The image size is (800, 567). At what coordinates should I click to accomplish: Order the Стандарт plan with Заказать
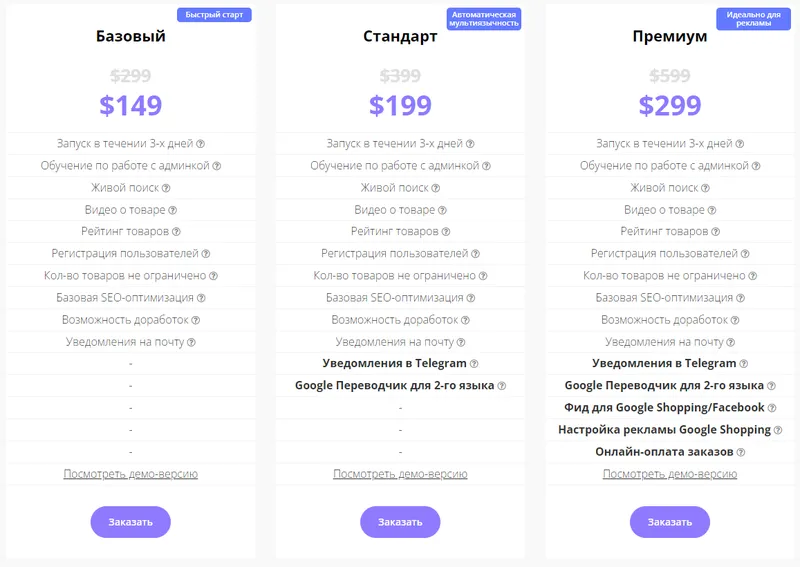(400, 522)
